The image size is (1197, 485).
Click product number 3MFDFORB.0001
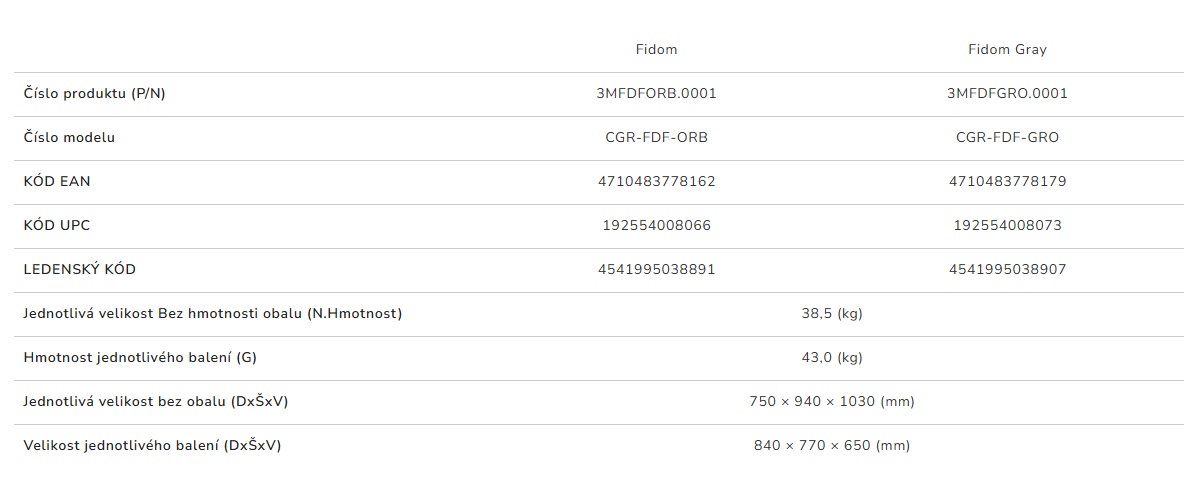(x=656, y=94)
